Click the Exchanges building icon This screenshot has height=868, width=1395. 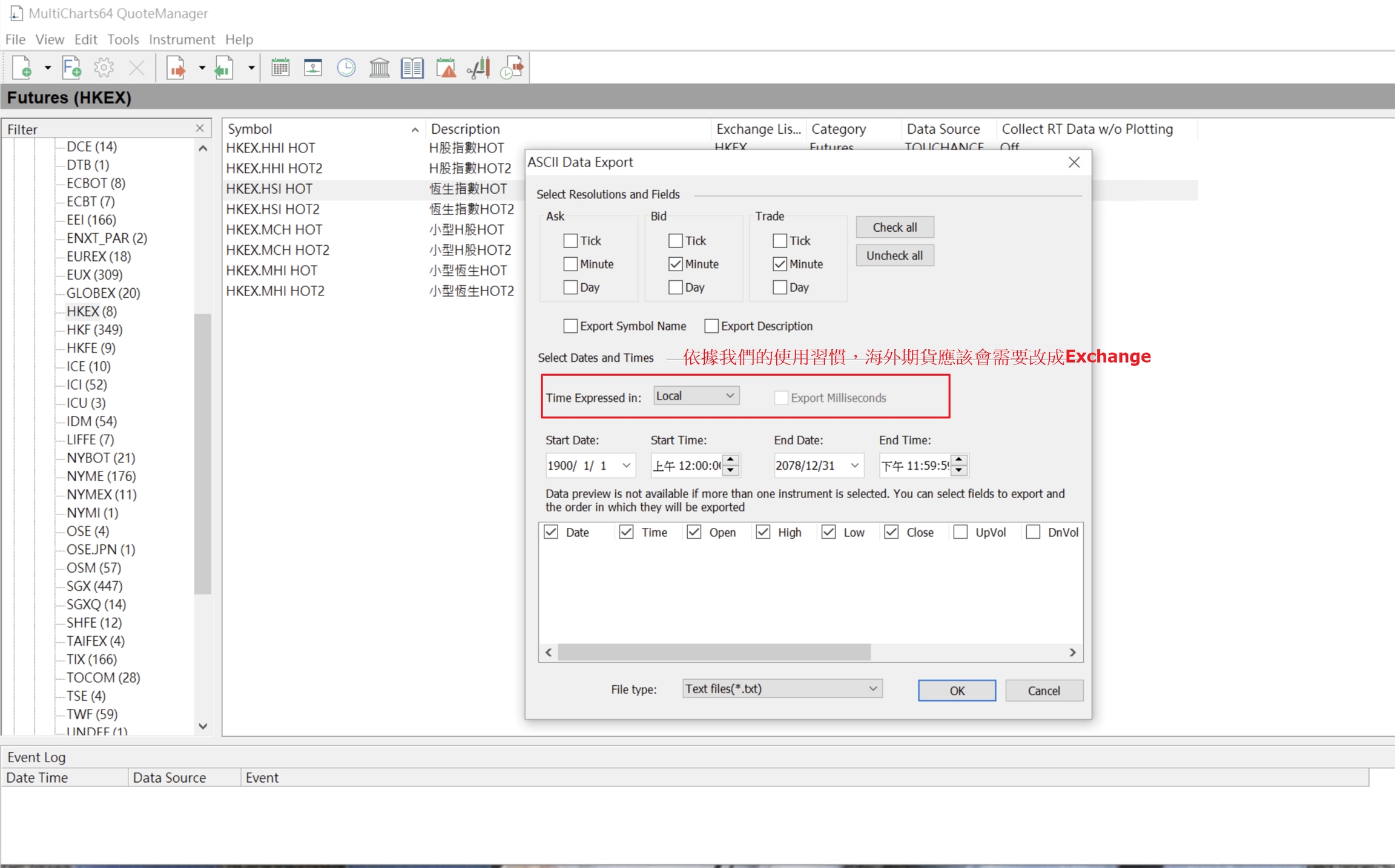point(380,68)
